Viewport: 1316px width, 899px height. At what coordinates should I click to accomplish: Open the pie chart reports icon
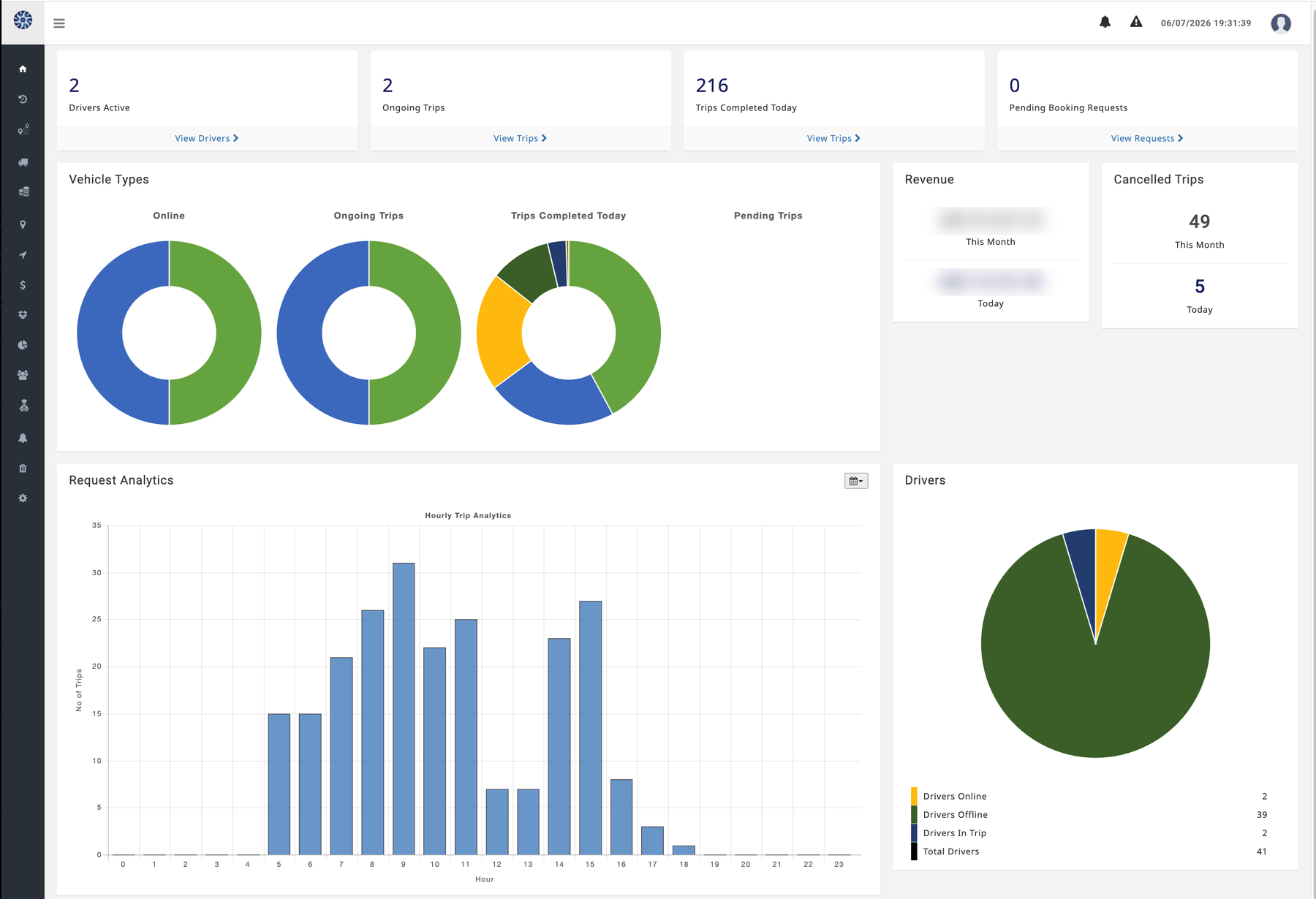coord(23,345)
